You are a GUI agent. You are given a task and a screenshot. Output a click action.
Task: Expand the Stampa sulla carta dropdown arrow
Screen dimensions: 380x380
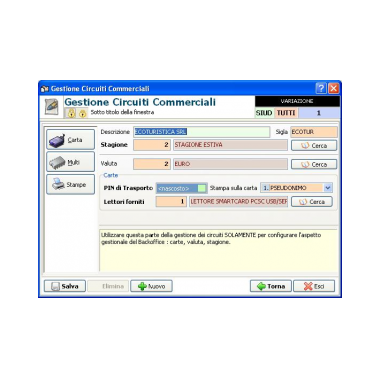[x=328, y=188]
